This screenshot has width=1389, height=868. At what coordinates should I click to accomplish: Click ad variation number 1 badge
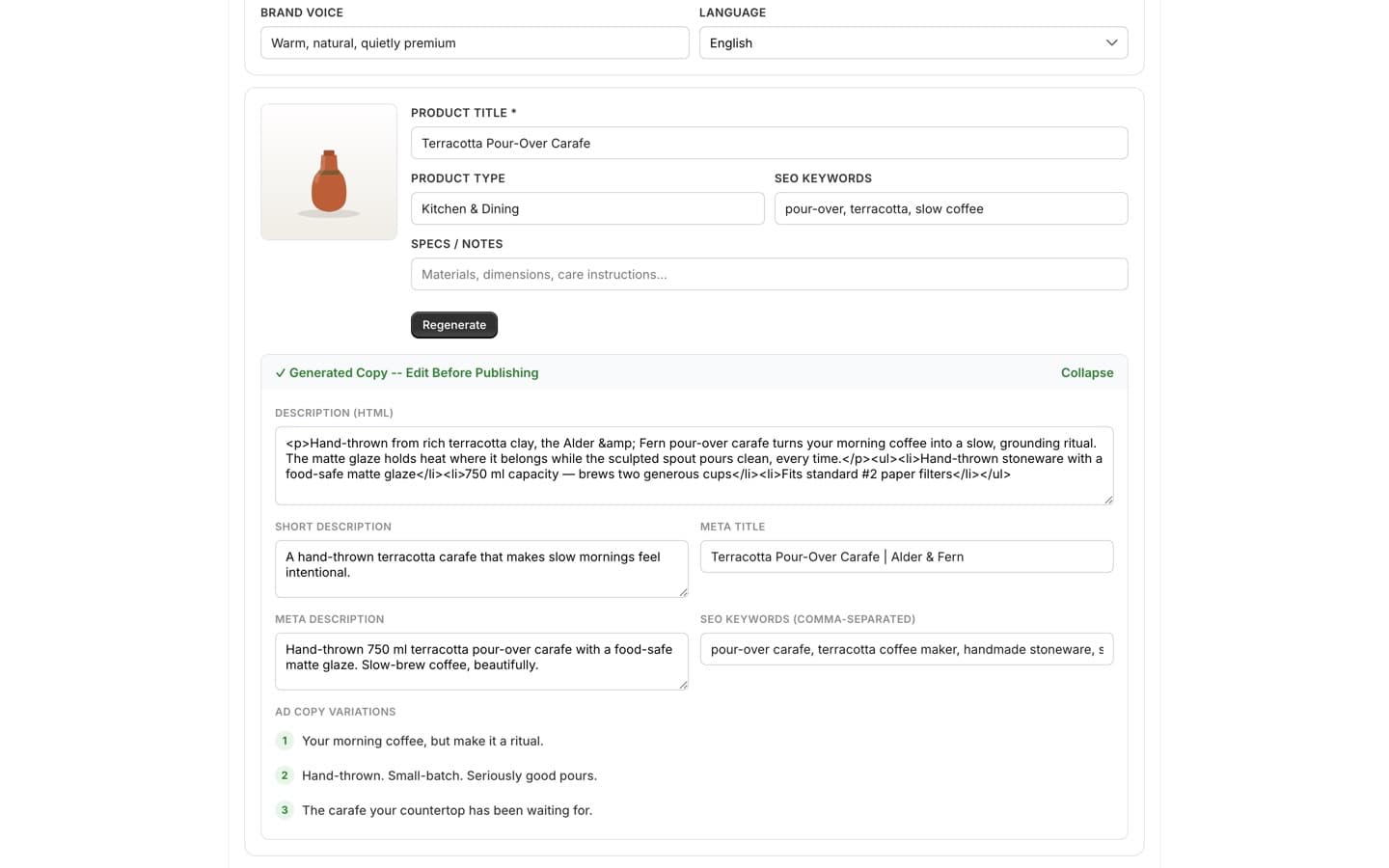point(285,741)
